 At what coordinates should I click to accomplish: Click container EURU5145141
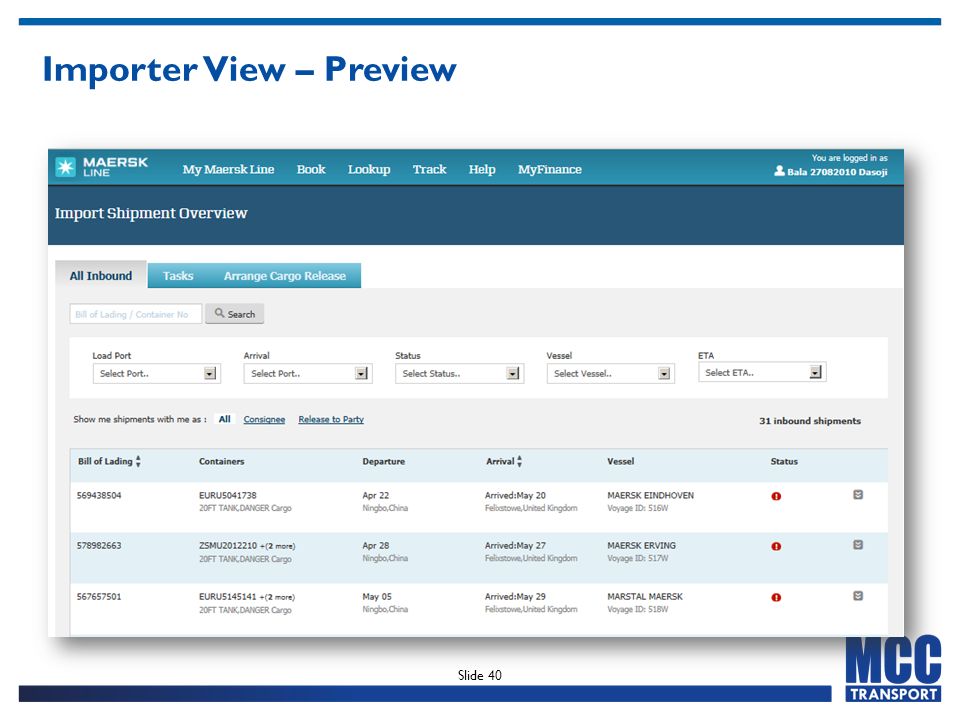[x=228, y=596]
